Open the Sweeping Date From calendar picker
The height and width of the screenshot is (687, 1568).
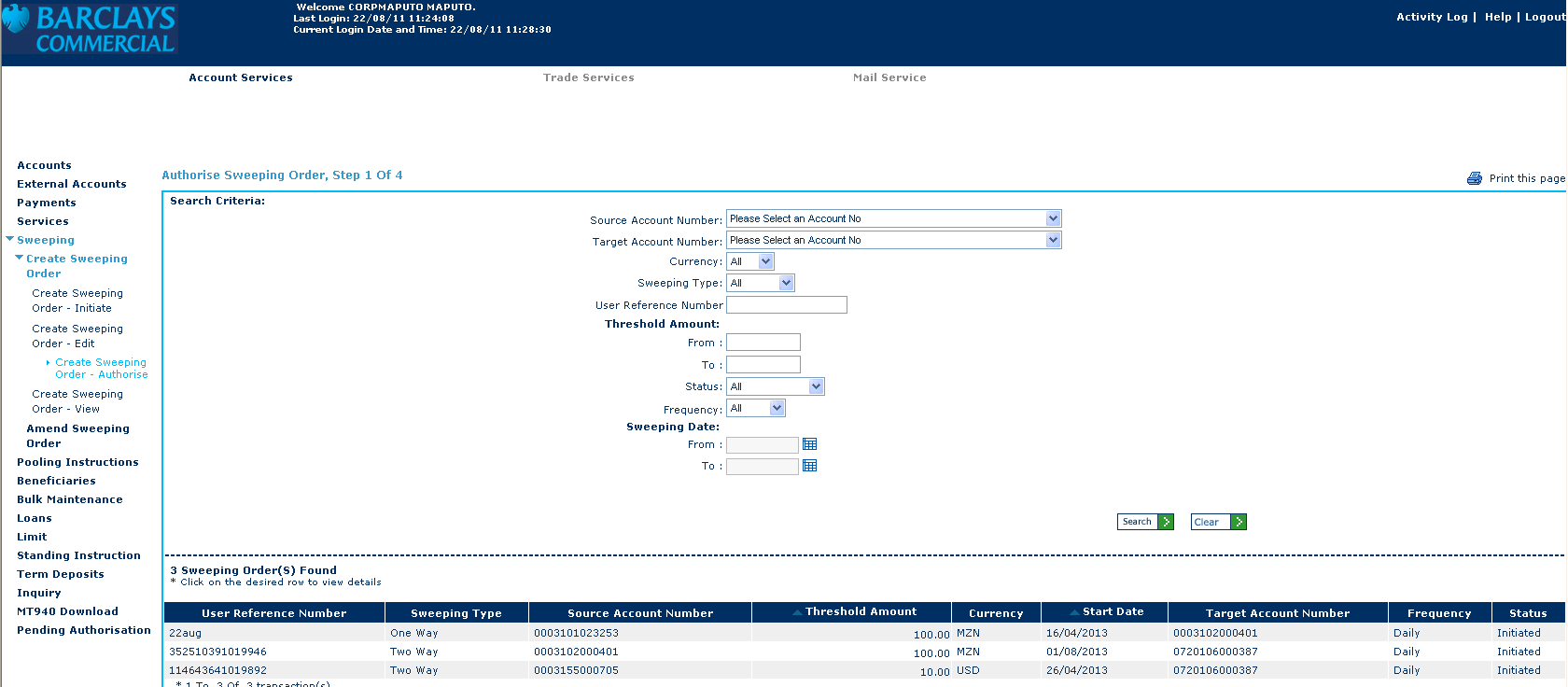click(x=810, y=444)
